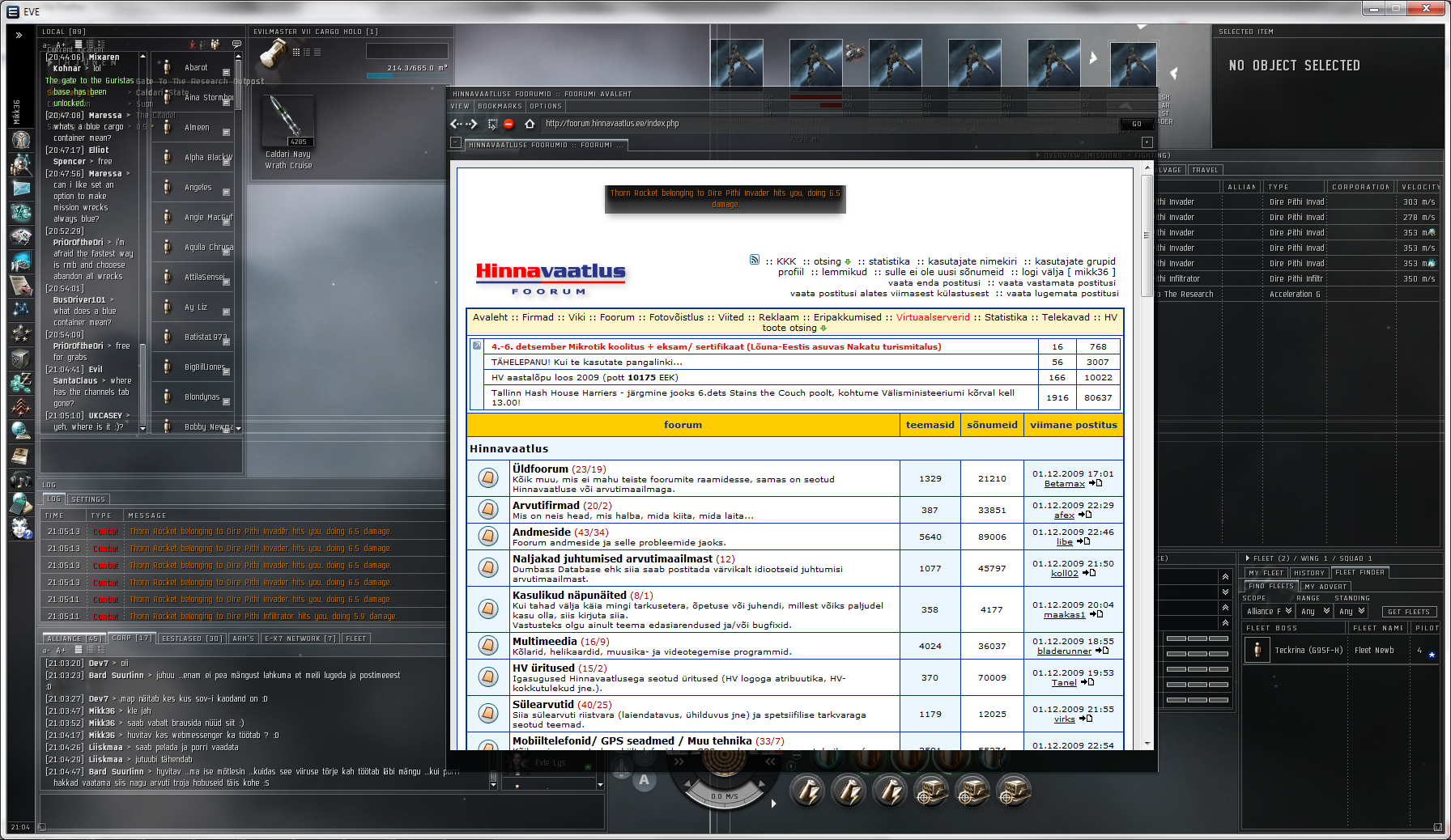Image resolution: width=1451 pixels, height=840 pixels.
Task: Switch to the EESTLASED [30] chat tab
Action: pyautogui.click(x=192, y=638)
